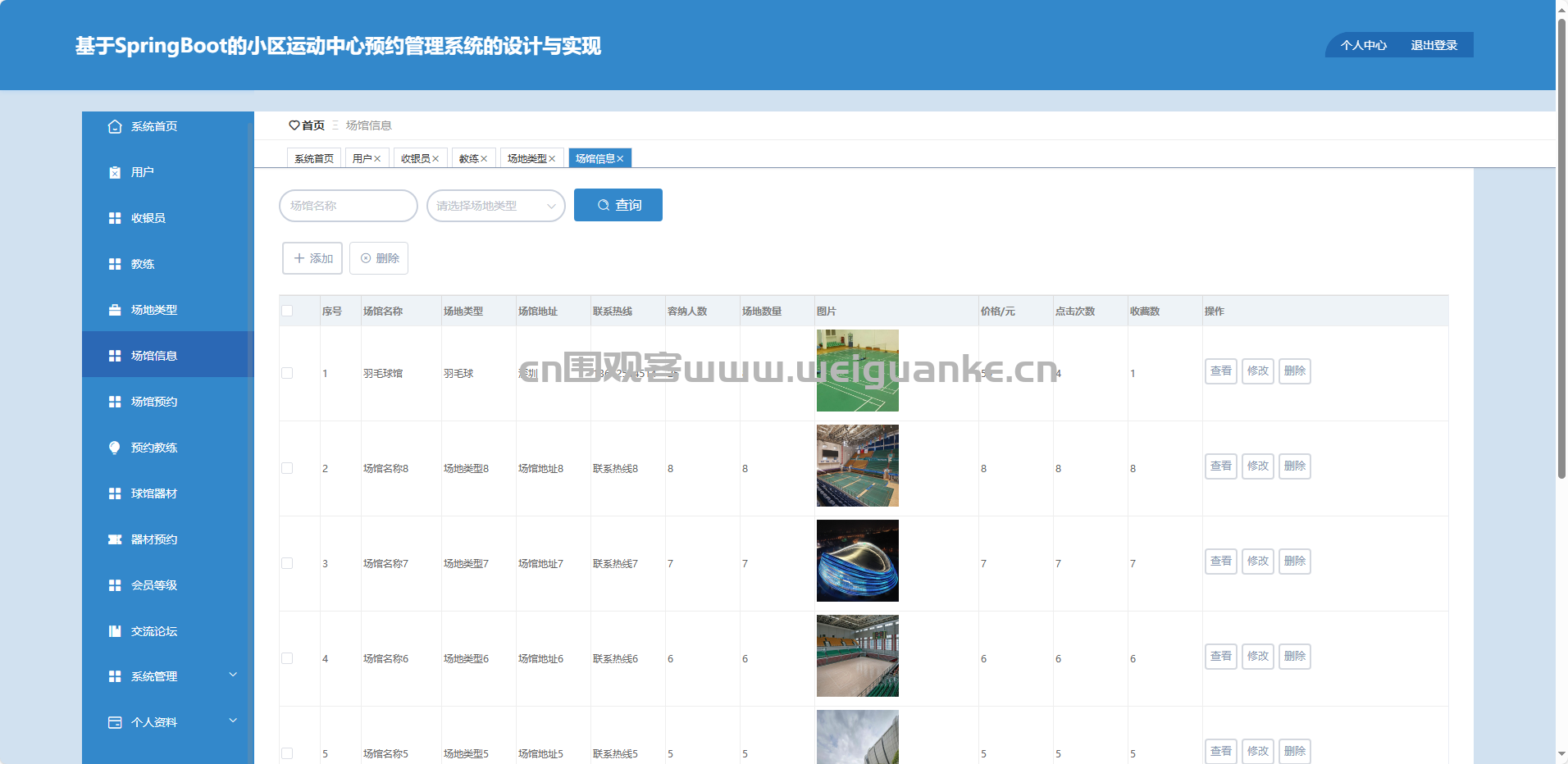1568x764 pixels.
Task: Click the circled-x icon on 删除 toolbar button
Action: click(x=366, y=258)
